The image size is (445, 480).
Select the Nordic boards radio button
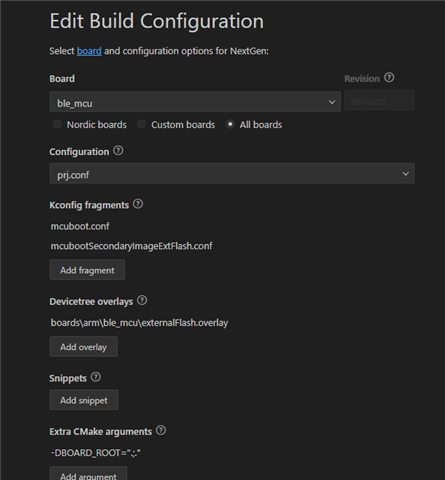57,124
